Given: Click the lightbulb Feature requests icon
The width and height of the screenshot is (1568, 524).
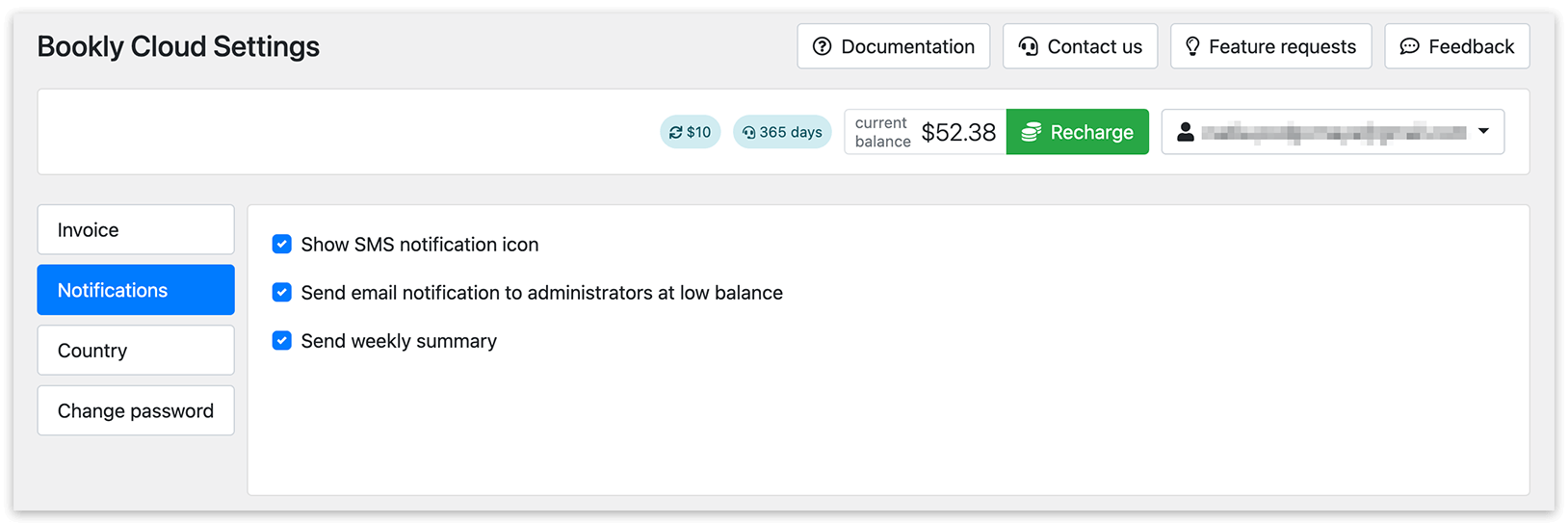Looking at the screenshot, I should (1192, 46).
